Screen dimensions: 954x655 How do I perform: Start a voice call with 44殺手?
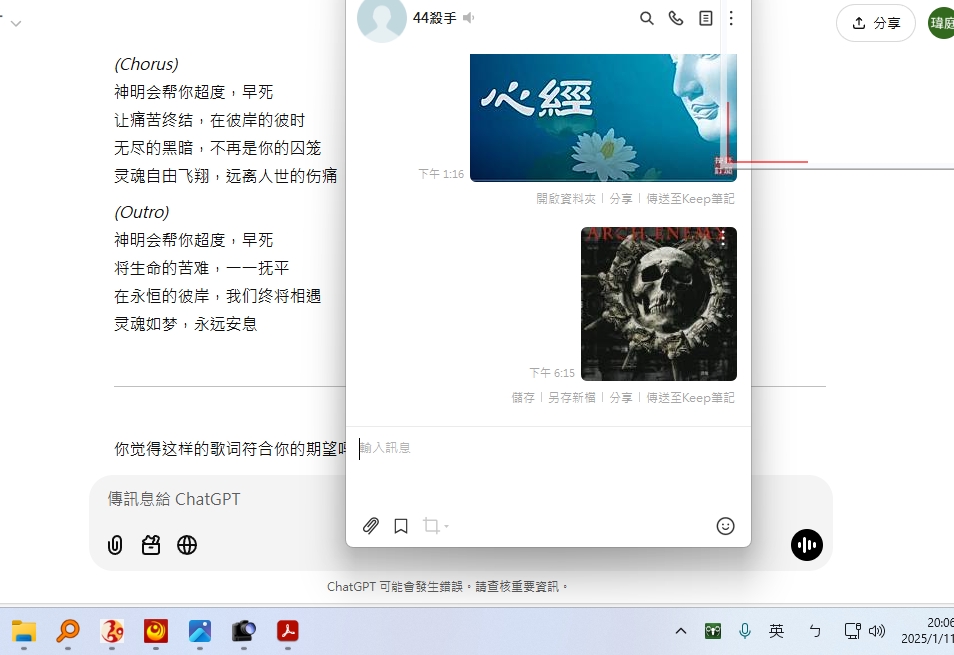tap(676, 18)
